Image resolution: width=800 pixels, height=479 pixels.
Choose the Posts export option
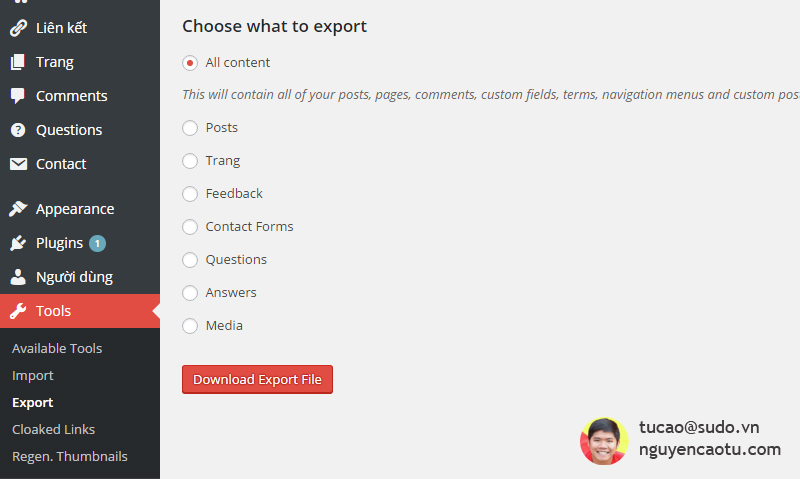pyautogui.click(x=190, y=128)
